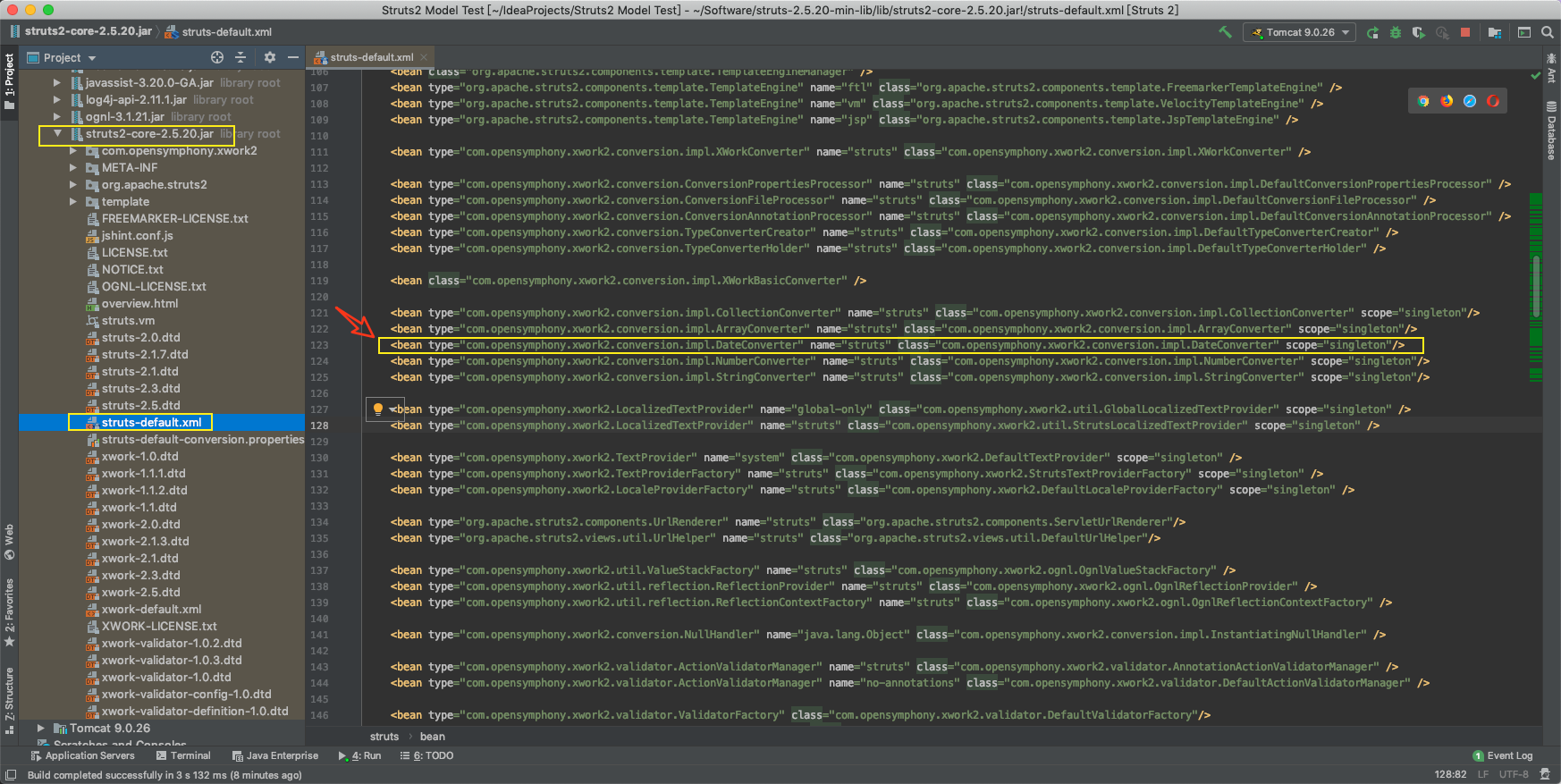Expand javassist-3.20.0-GA.jar node
Image resolution: width=1561 pixels, height=784 pixels.
tap(57, 83)
